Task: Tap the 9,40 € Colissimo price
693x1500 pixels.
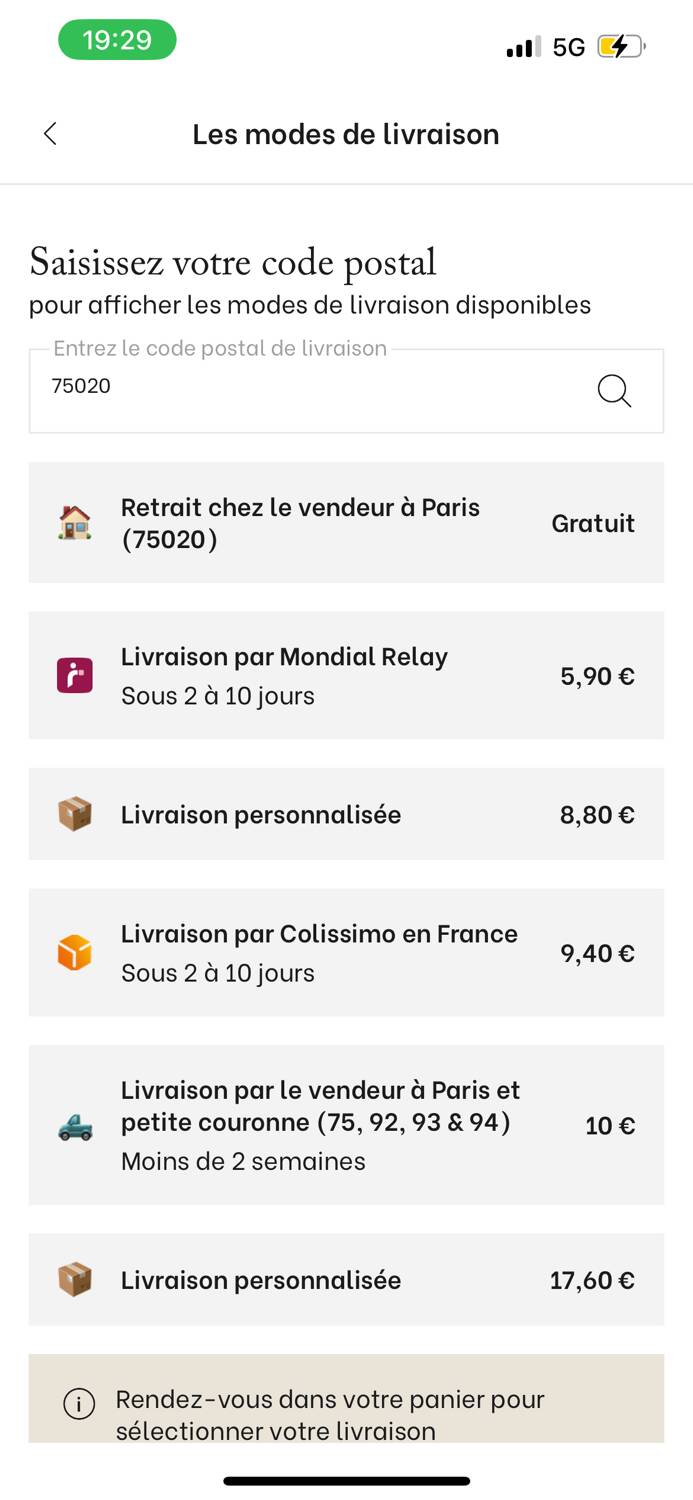Action: pos(597,953)
